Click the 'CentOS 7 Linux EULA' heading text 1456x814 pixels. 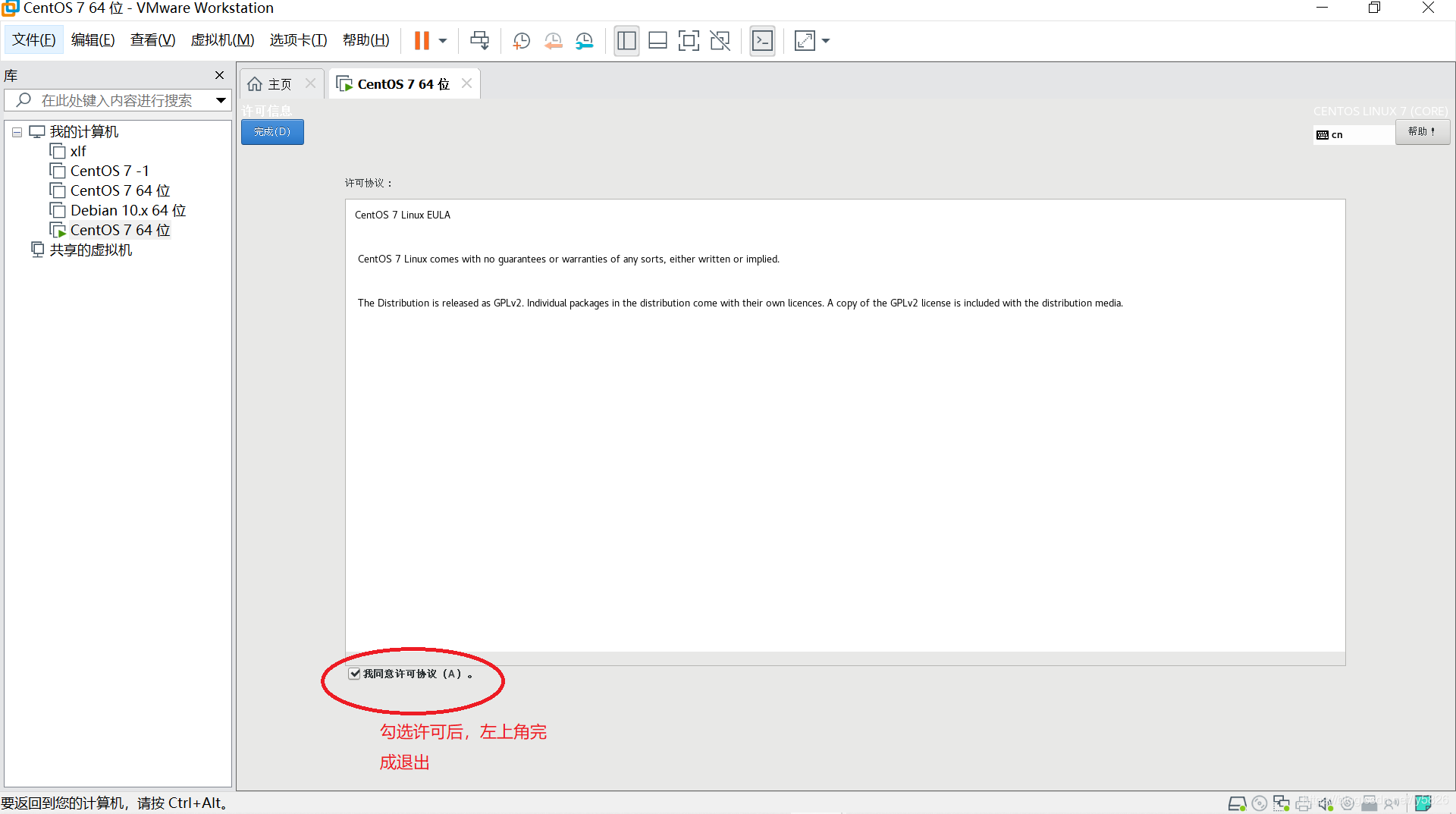click(x=403, y=215)
